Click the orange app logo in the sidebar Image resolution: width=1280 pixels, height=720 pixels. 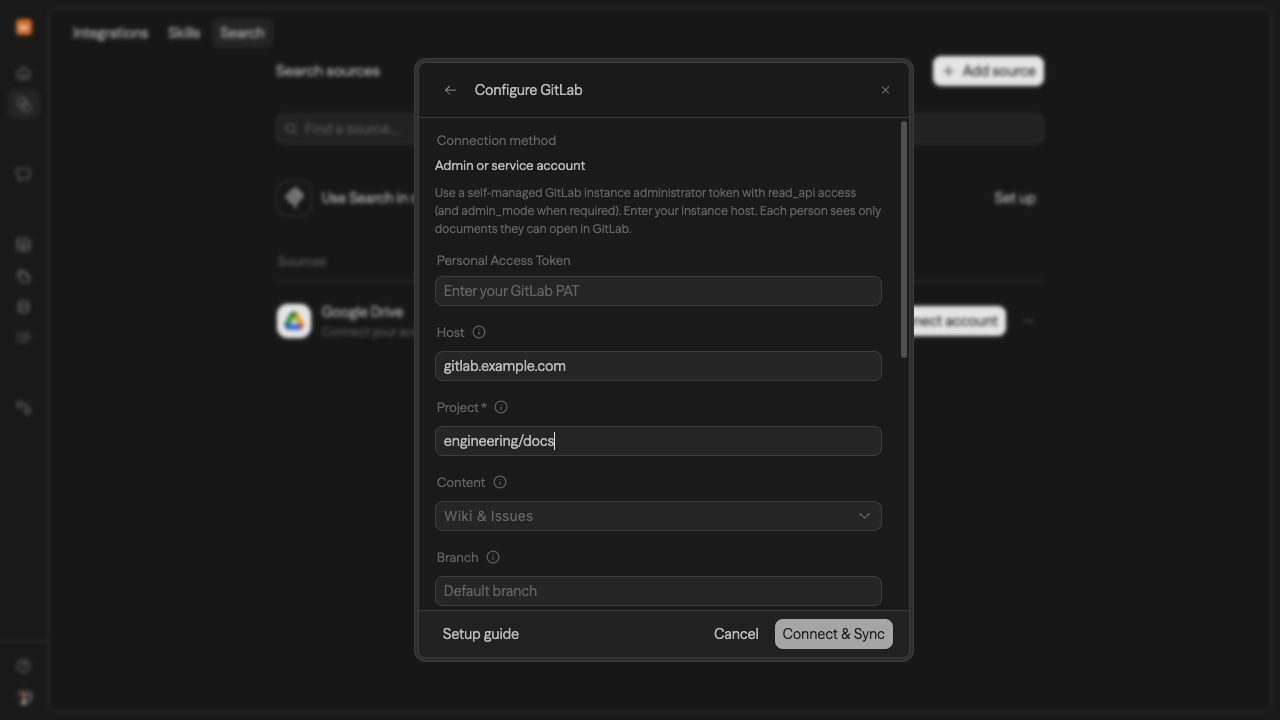pyautogui.click(x=24, y=27)
